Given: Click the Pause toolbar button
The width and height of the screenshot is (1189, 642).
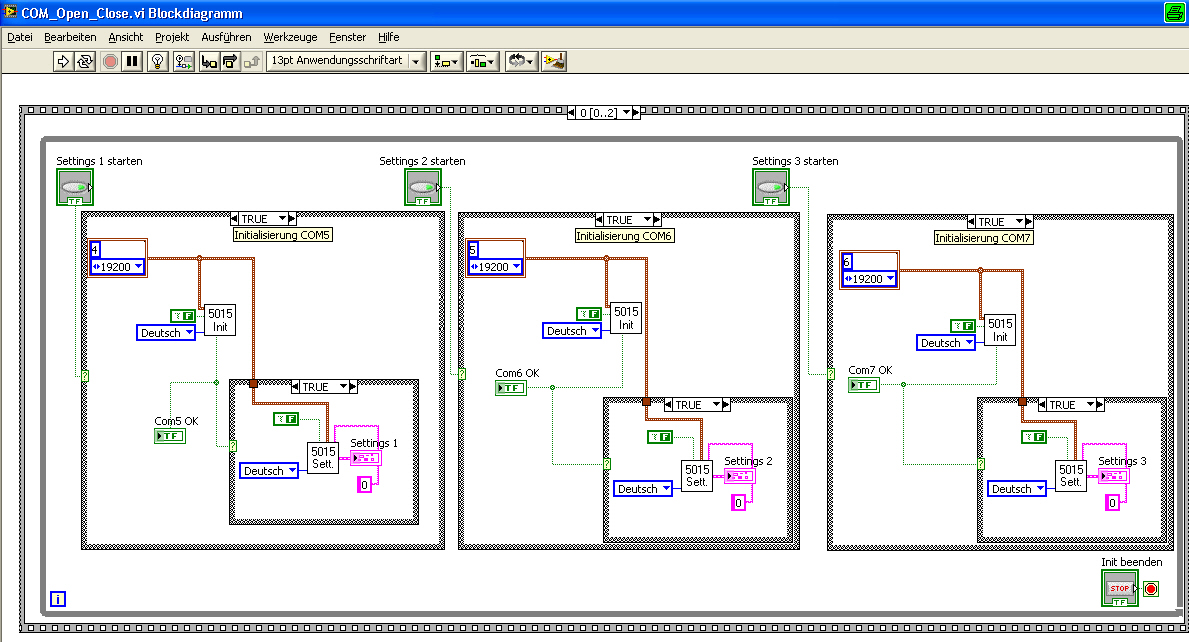Looking at the screenshot, I should tap(132, 61).
